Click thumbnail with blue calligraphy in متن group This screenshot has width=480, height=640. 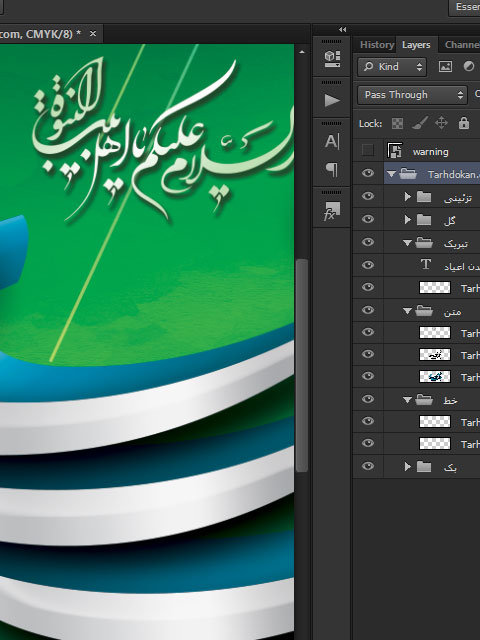click(435, 377)
